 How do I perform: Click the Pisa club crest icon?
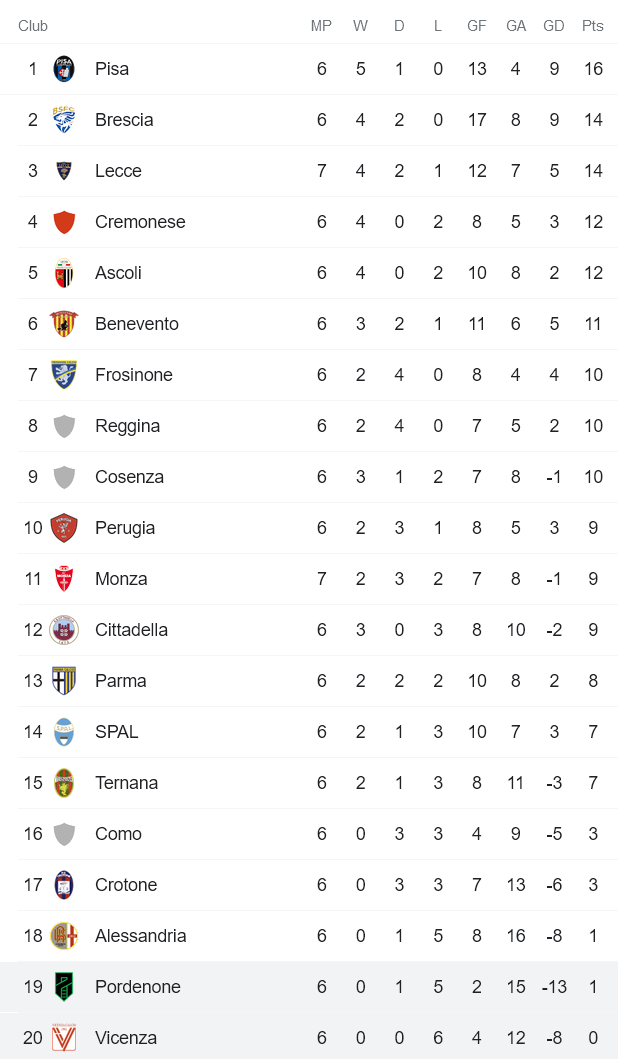click(x=64, y=69)
